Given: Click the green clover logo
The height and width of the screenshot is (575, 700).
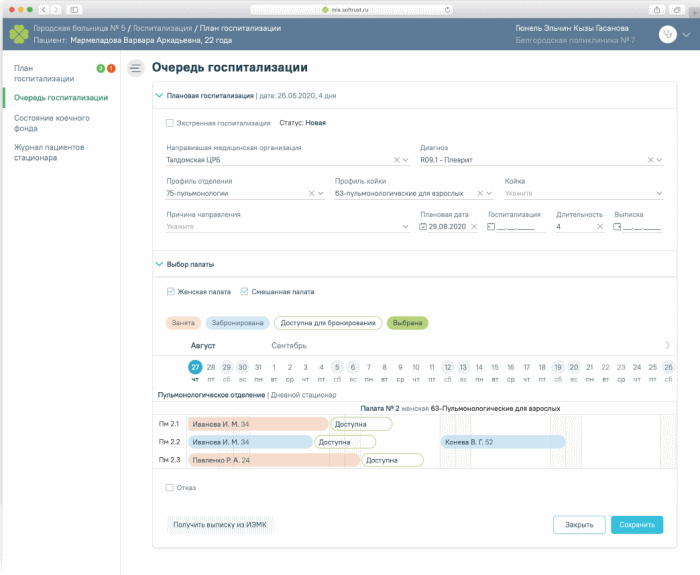Looking at the screenshot, I should (19, 34).
